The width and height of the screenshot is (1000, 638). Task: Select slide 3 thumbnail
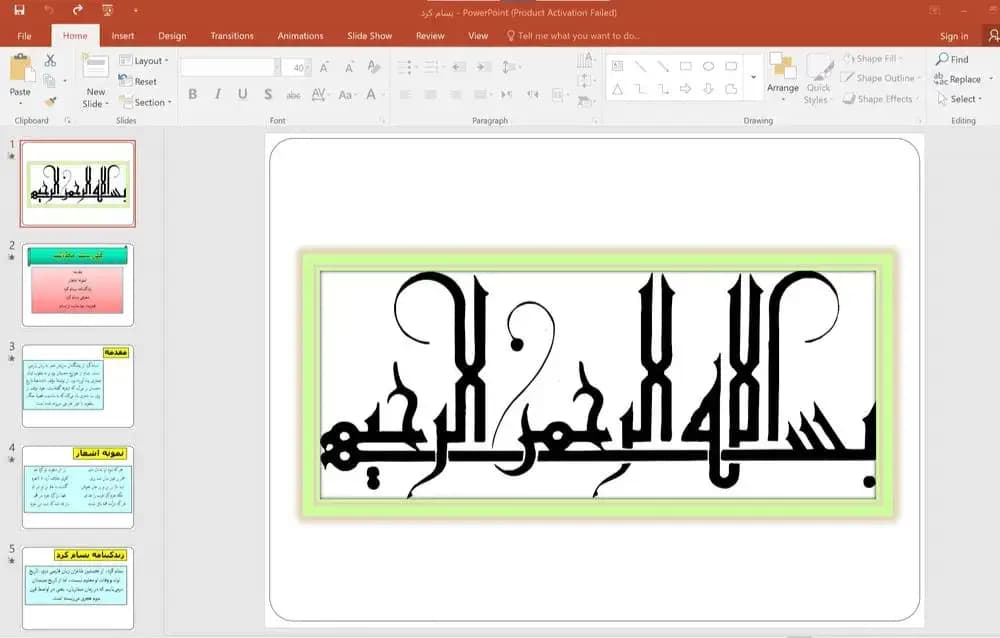tap(78, 386)
